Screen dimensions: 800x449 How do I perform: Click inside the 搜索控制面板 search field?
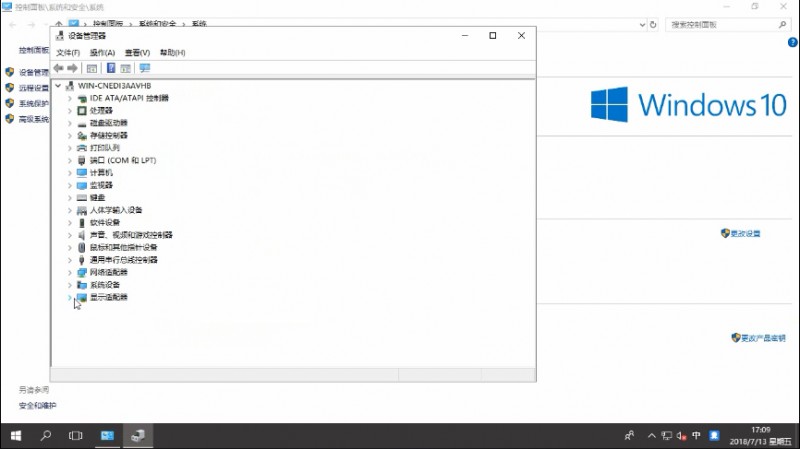coord(727,24)
